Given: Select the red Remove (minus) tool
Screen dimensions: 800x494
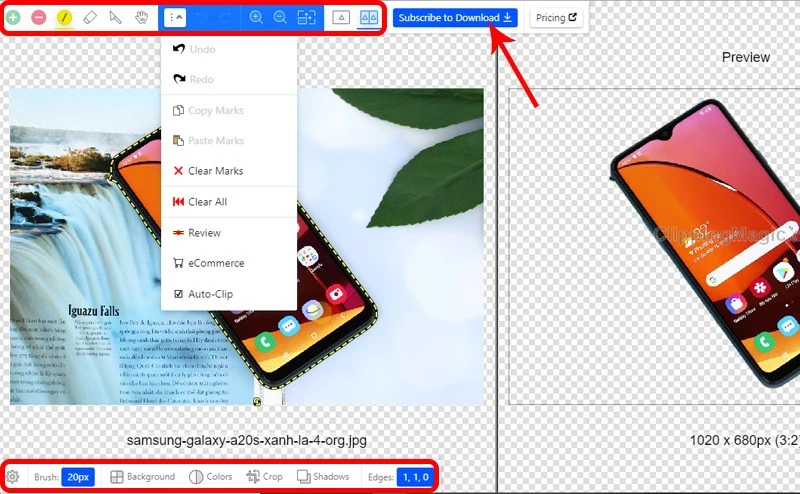Looking at the screenshot, I should pyautogui.click(x=39, y=17).
